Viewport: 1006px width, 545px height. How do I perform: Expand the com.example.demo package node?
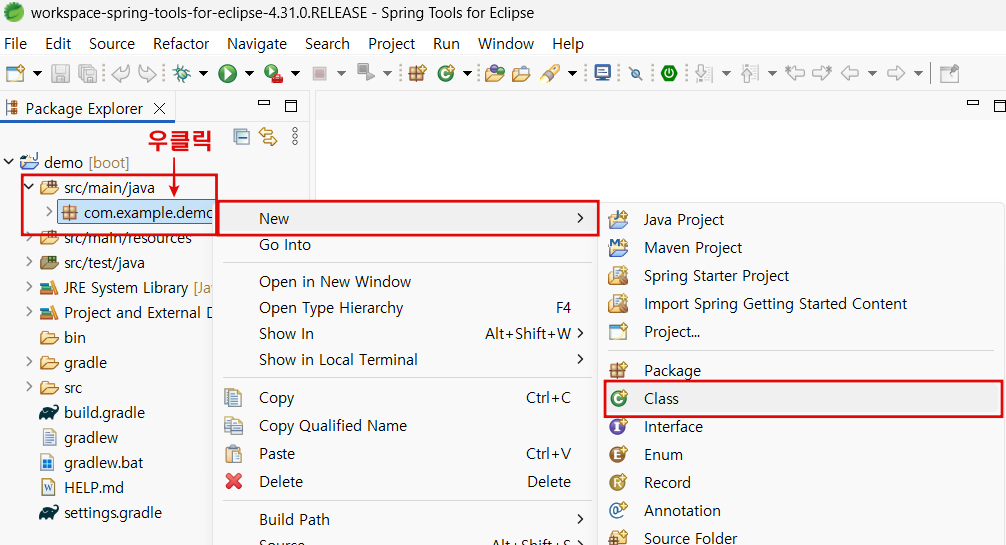click(49, 212)
